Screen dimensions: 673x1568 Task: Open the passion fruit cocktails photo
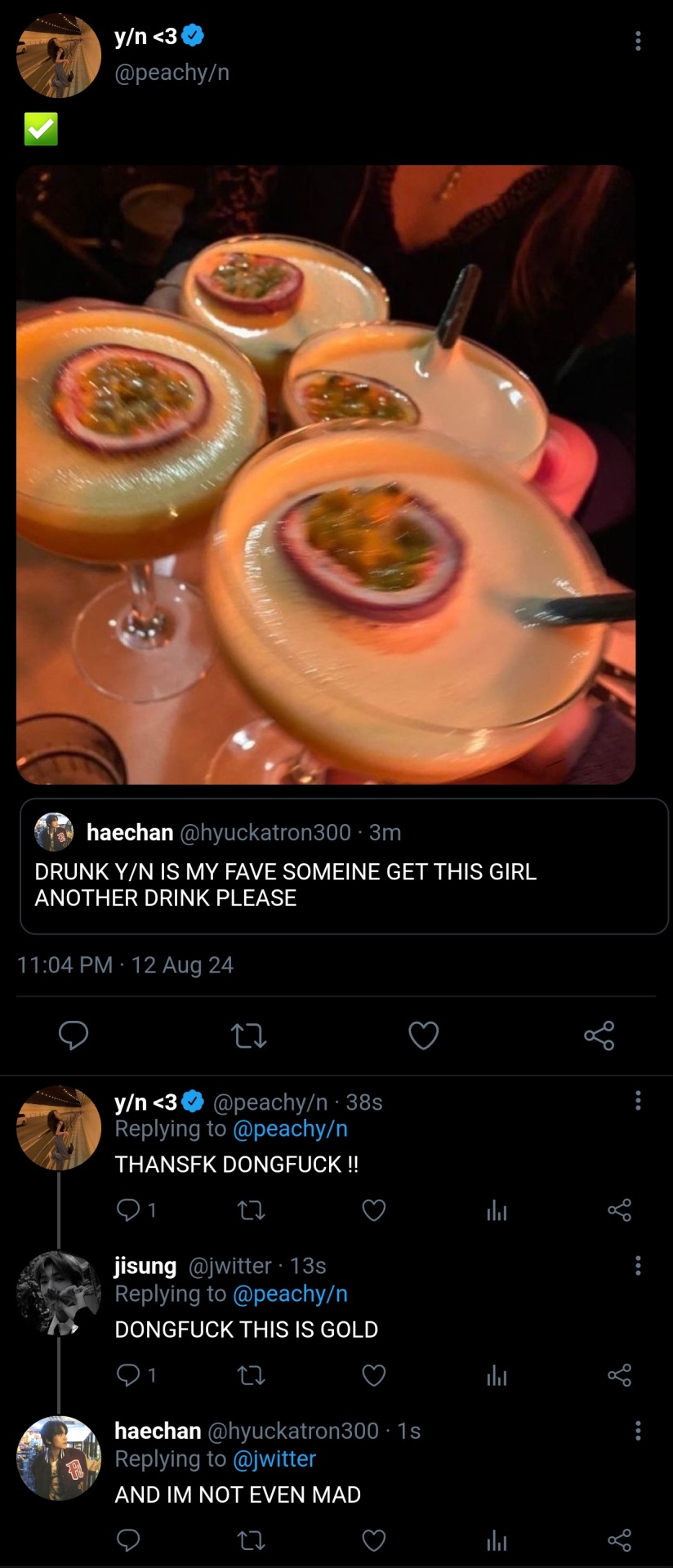[326, 474]
